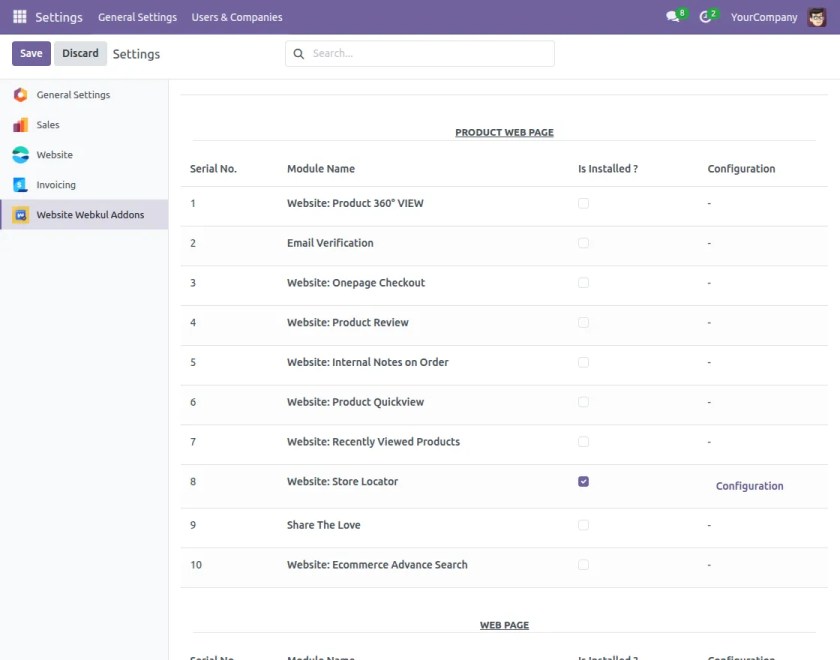Select the Invoicing icon in the sidebar
Screen dimensions: 840x660
[19, 184]
